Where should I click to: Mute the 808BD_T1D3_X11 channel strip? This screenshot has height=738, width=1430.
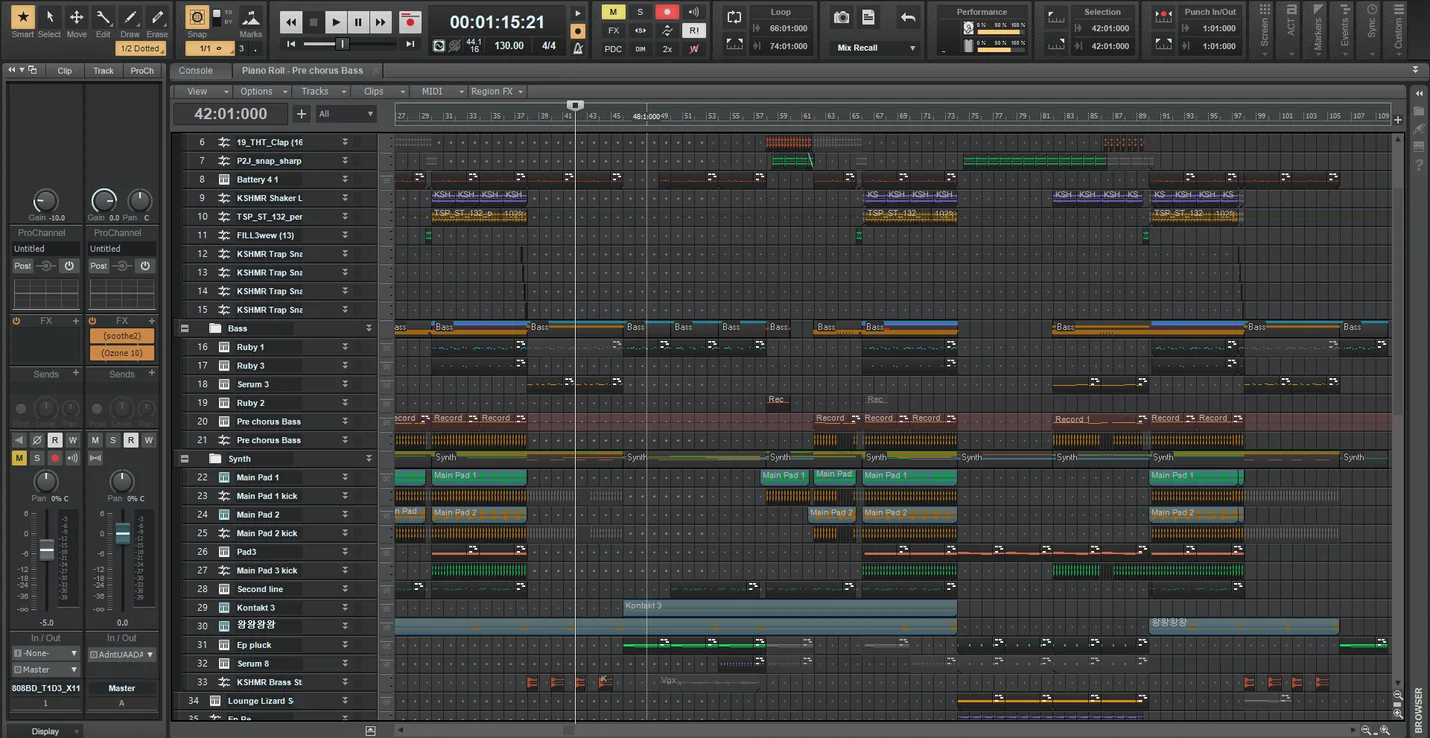19,458
